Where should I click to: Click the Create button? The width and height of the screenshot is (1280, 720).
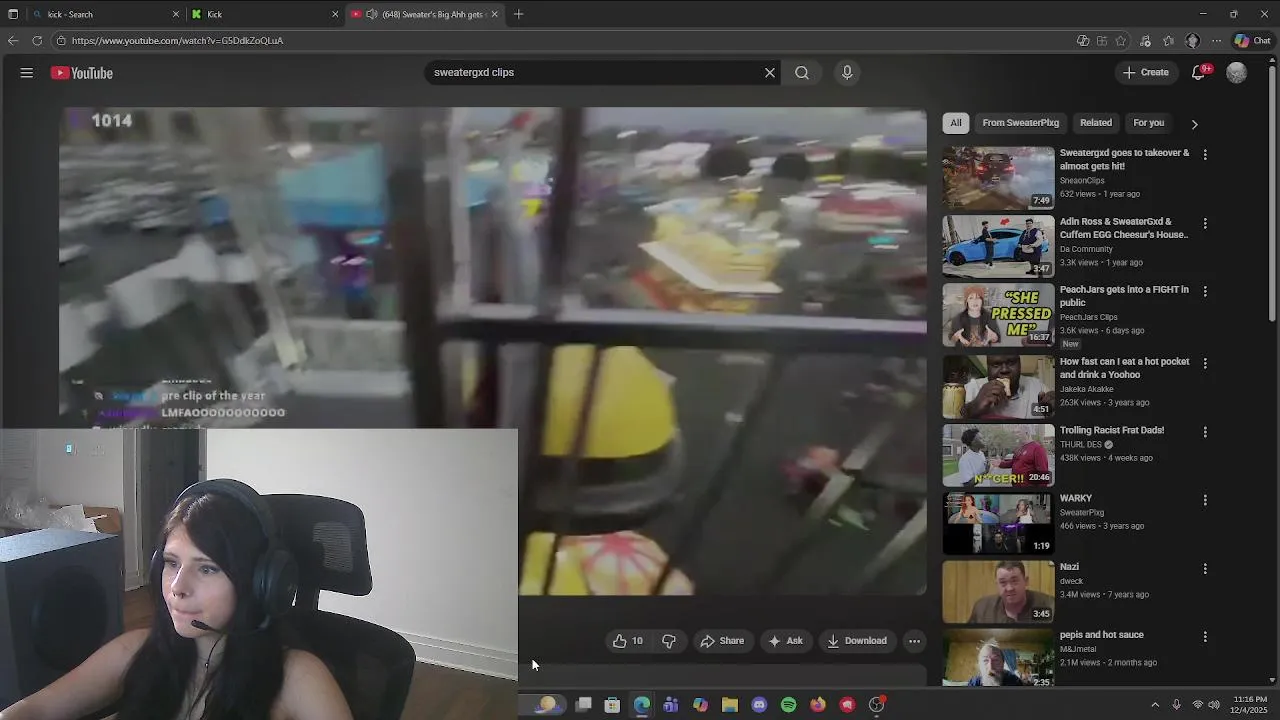(x=1146, y=72)
